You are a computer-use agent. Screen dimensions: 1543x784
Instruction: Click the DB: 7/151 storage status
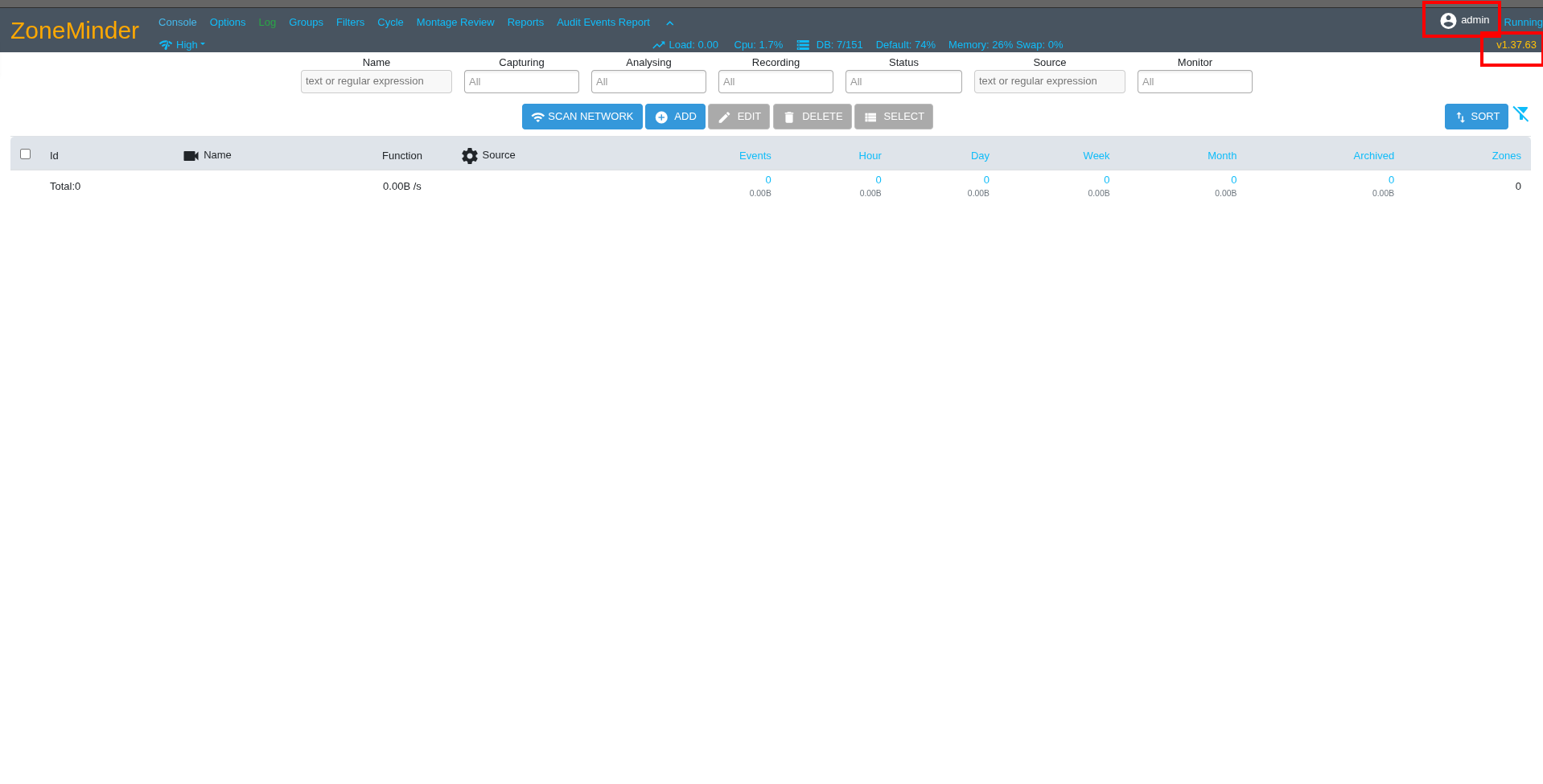coord(829,45)
